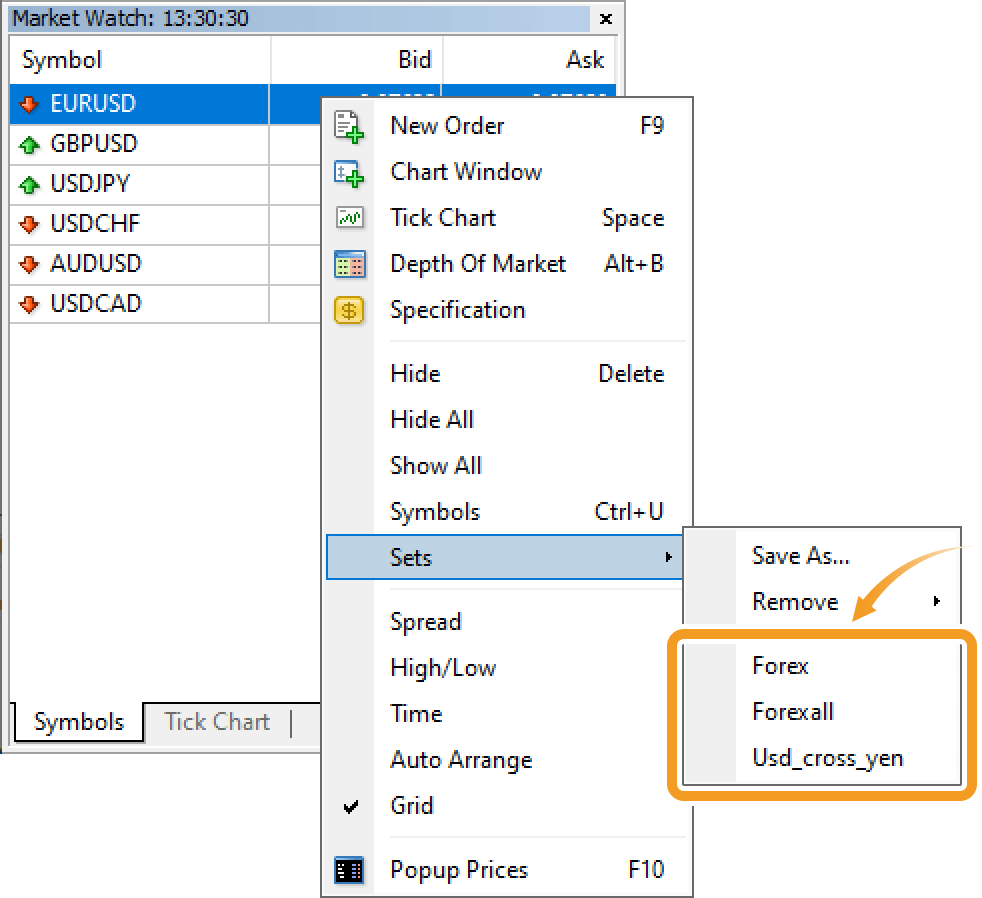Viewport: 982px width, 898px height.
Task: Click the Tick Chart menu icon
Action: coord(349,218)
